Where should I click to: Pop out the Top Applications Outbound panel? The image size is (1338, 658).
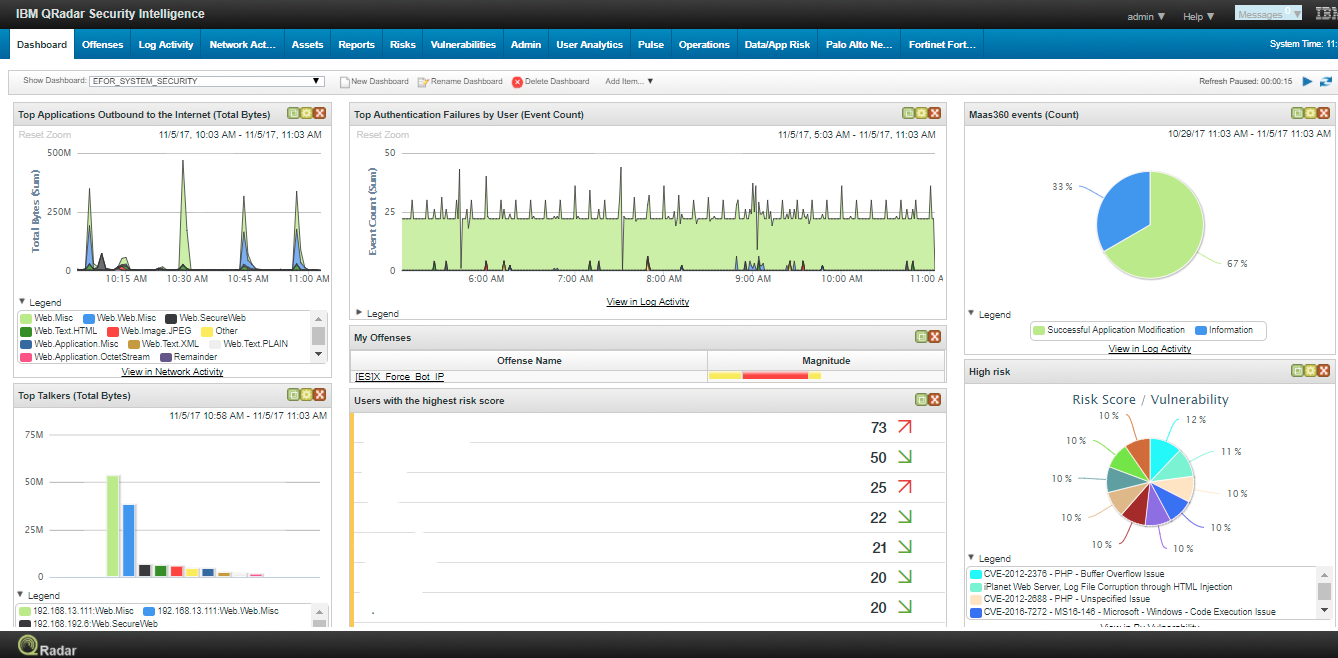click(x=293, y=114)
